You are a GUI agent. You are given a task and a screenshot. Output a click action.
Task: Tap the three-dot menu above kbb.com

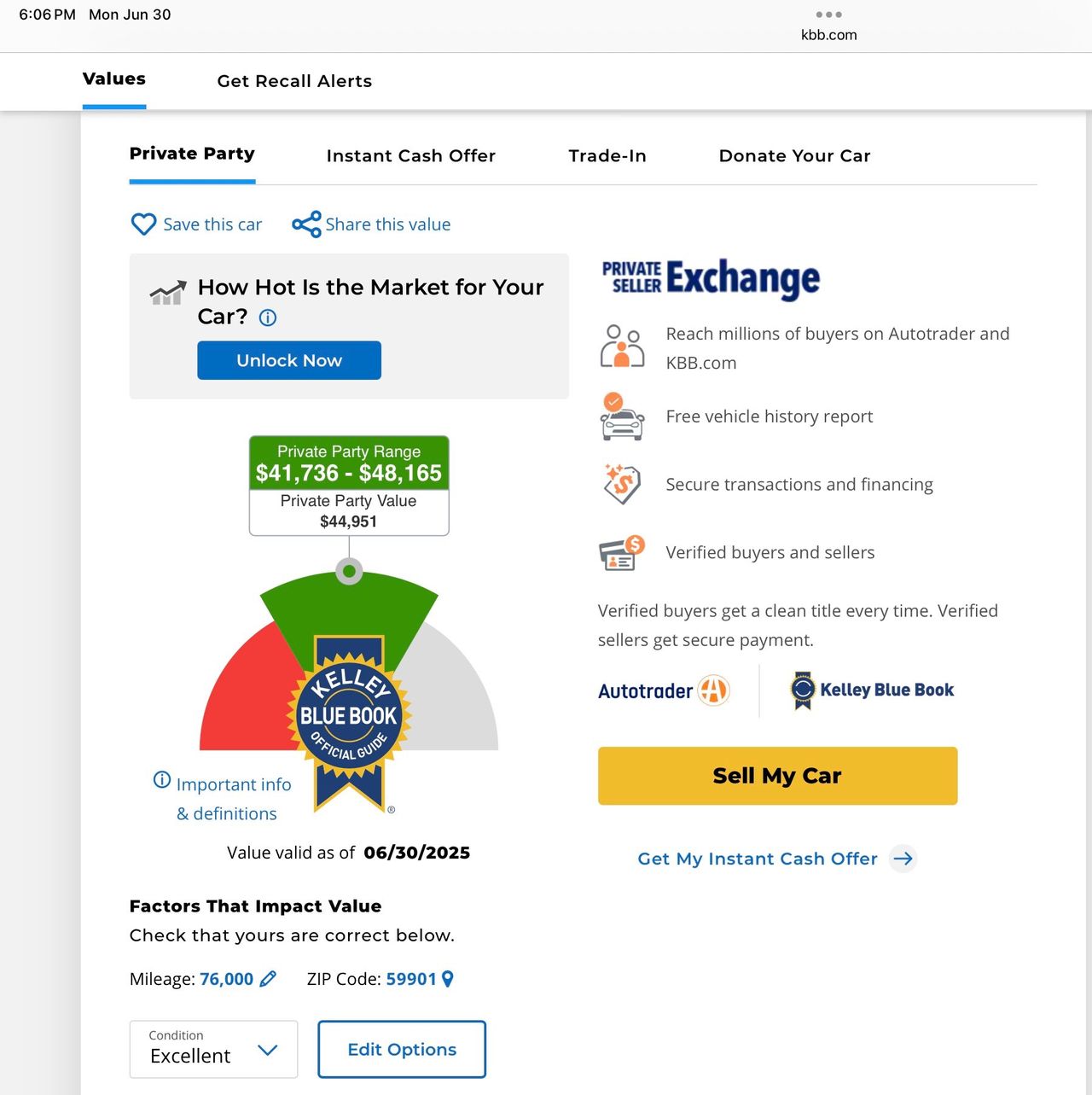click(828, 15)
